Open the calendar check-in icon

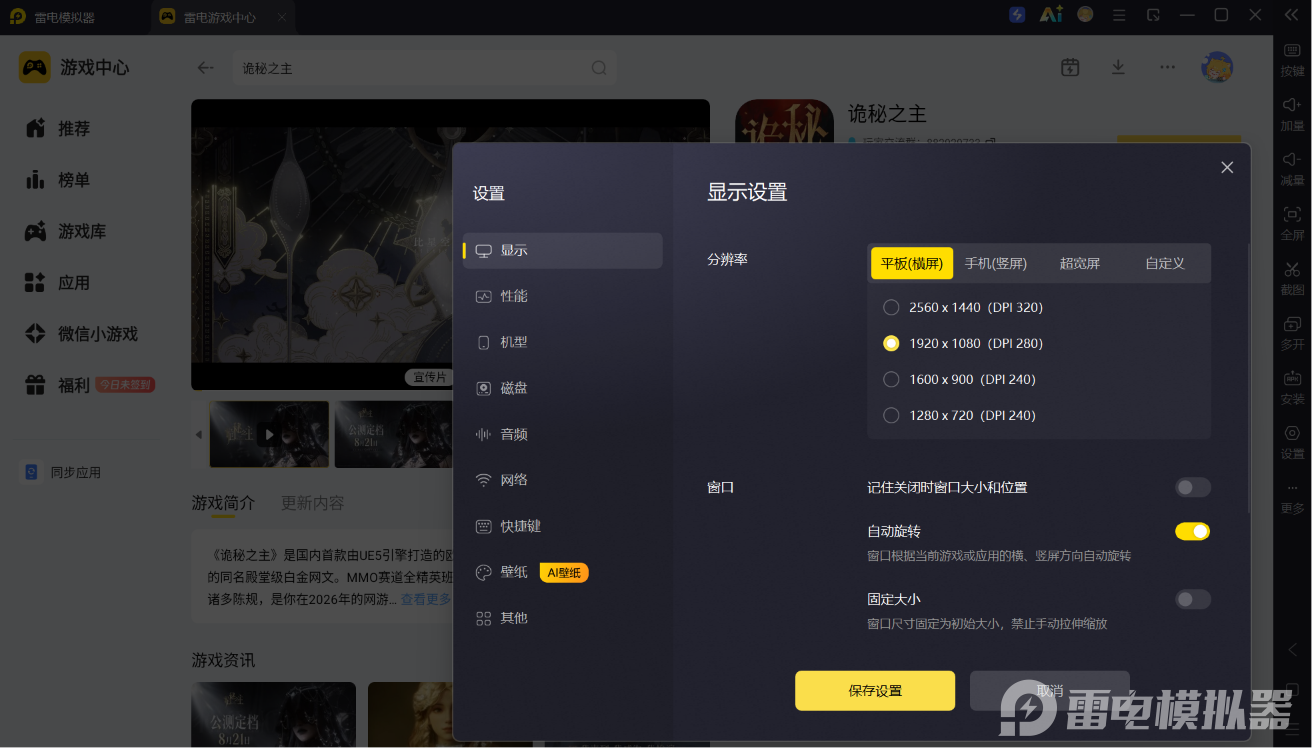pos(1070,67)
